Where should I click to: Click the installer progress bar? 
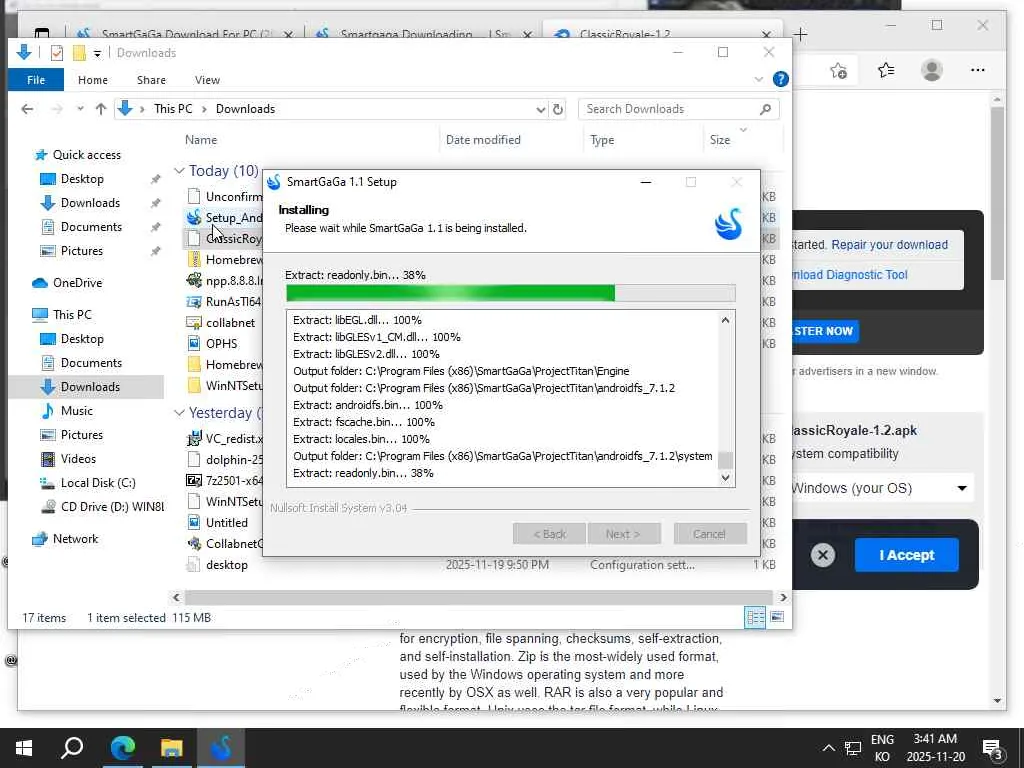pyautogui.click(x=511, y=293)
